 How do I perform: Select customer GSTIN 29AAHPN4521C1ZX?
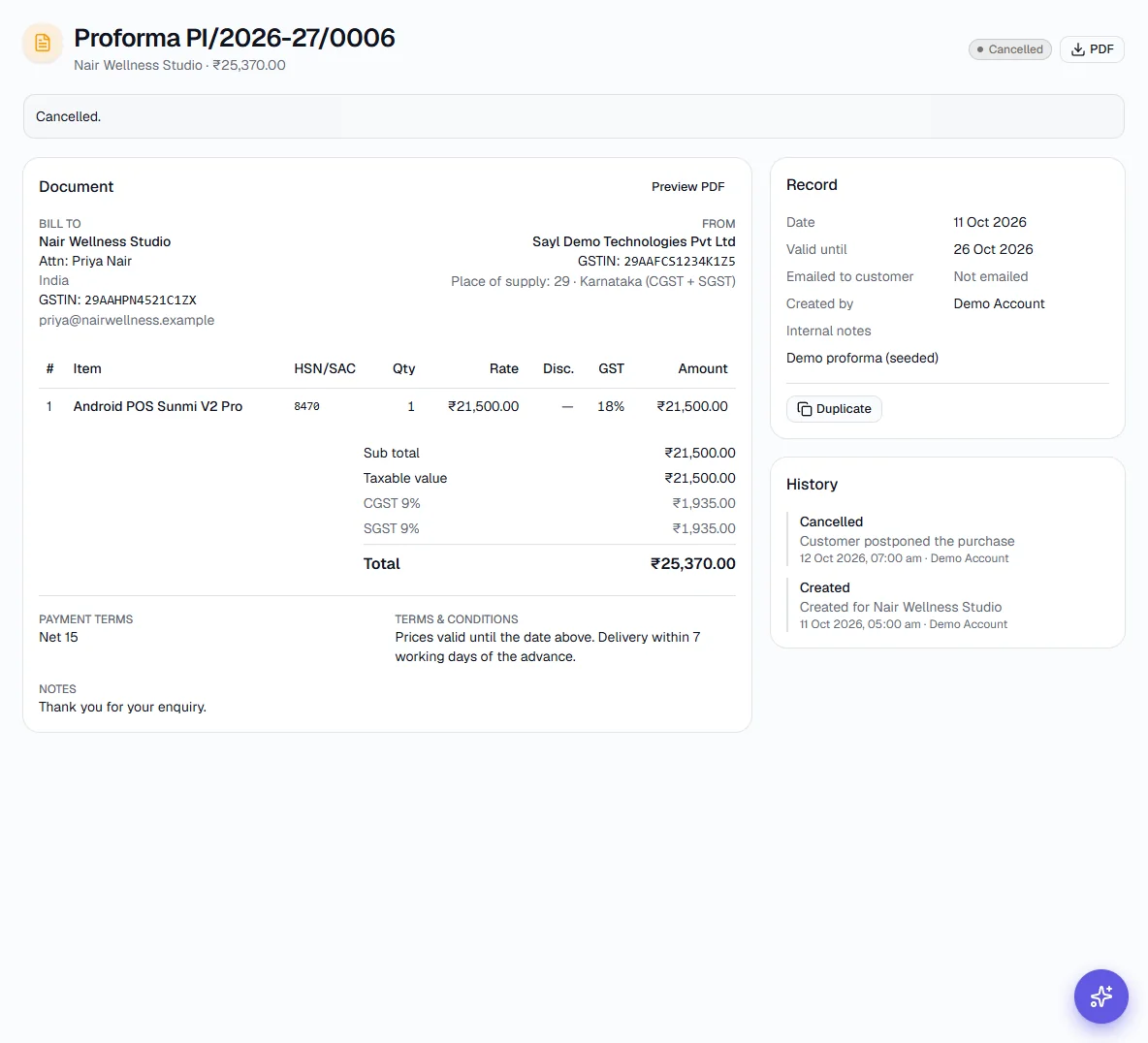[x=140, y=300]
